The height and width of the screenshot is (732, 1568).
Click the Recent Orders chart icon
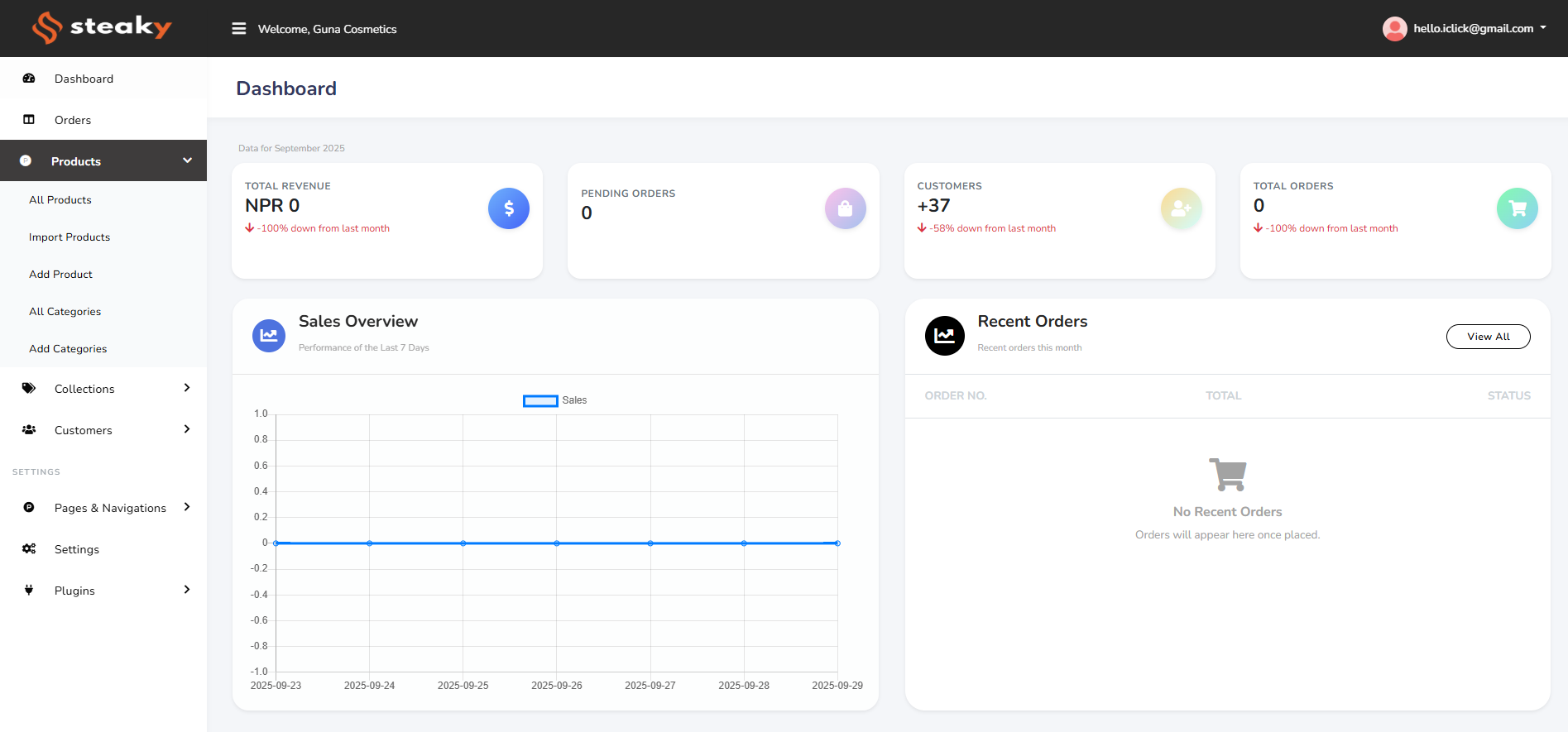point(945,336)
